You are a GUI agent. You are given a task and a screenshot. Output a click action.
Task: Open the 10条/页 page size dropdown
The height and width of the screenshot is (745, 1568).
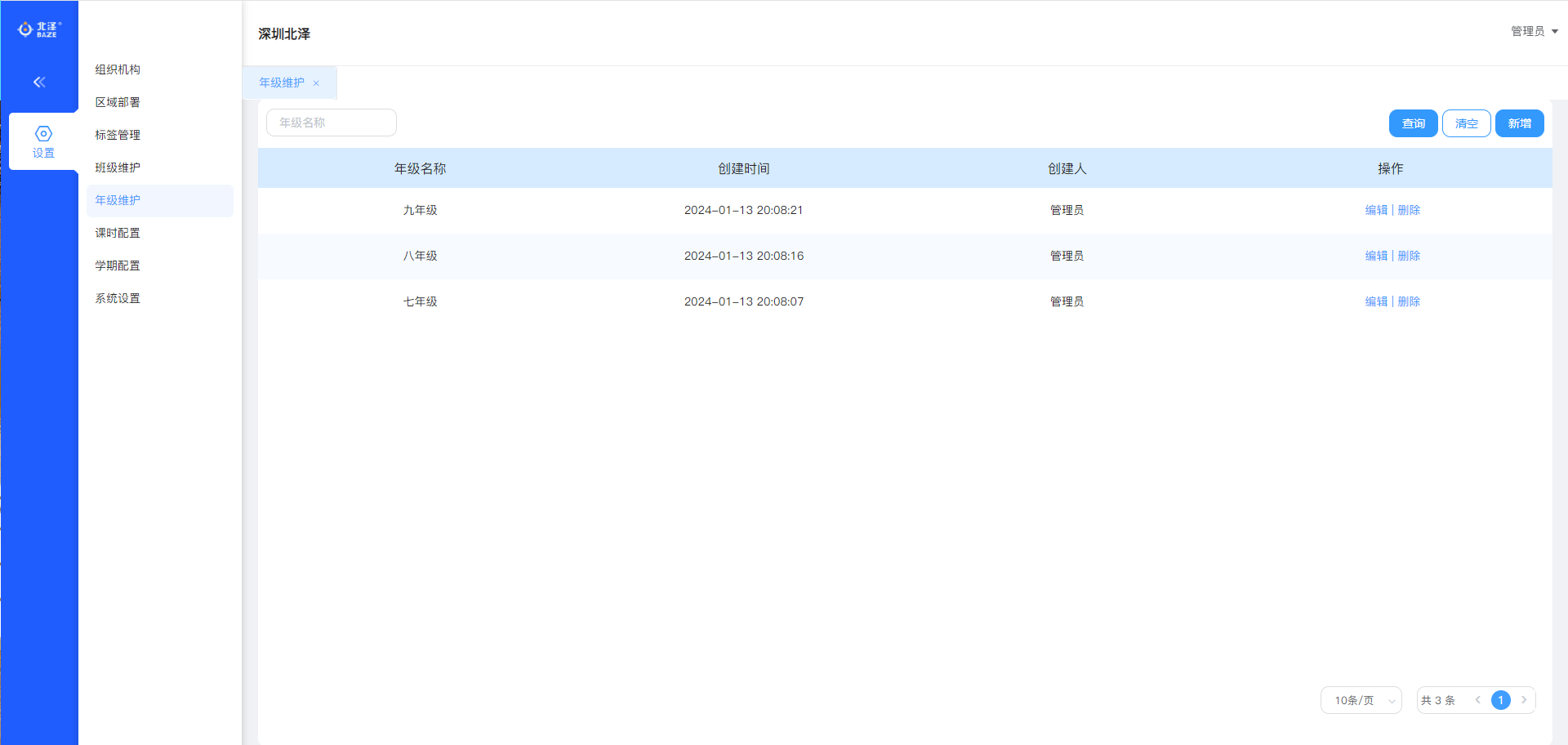pyautogui.click(x=1361, y=700)
